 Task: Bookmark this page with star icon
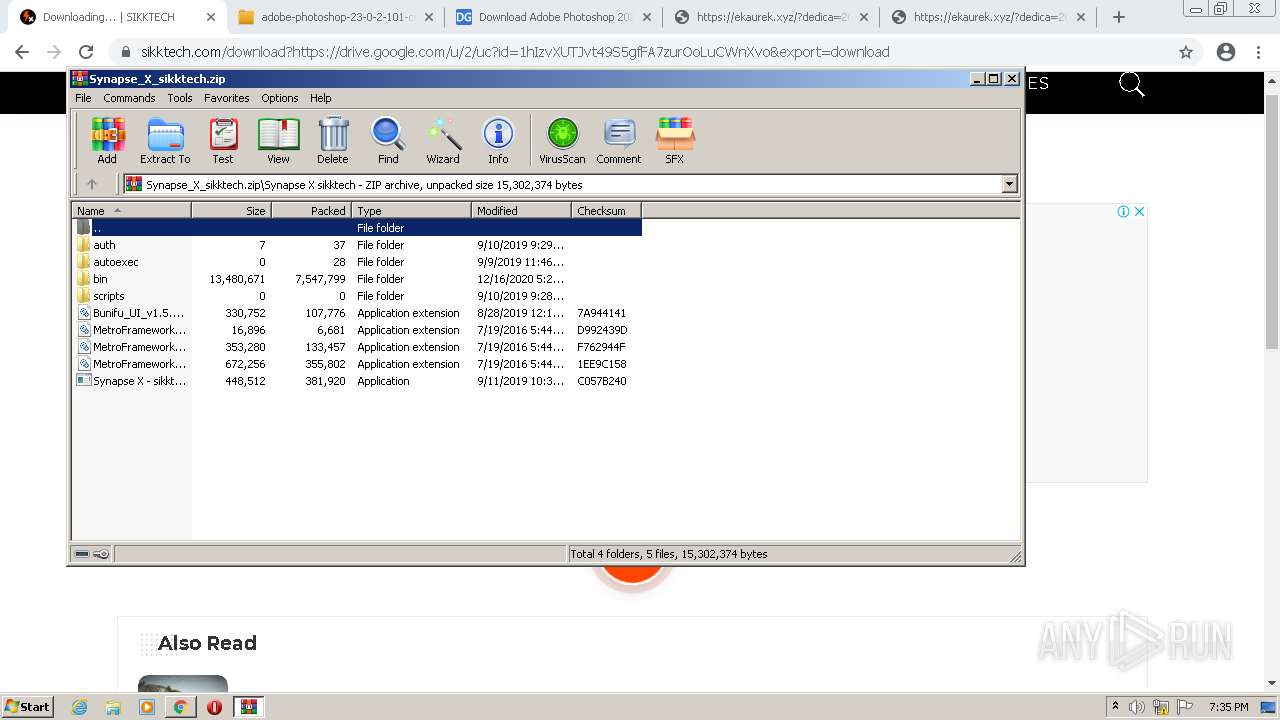[x=1186, y=52]
